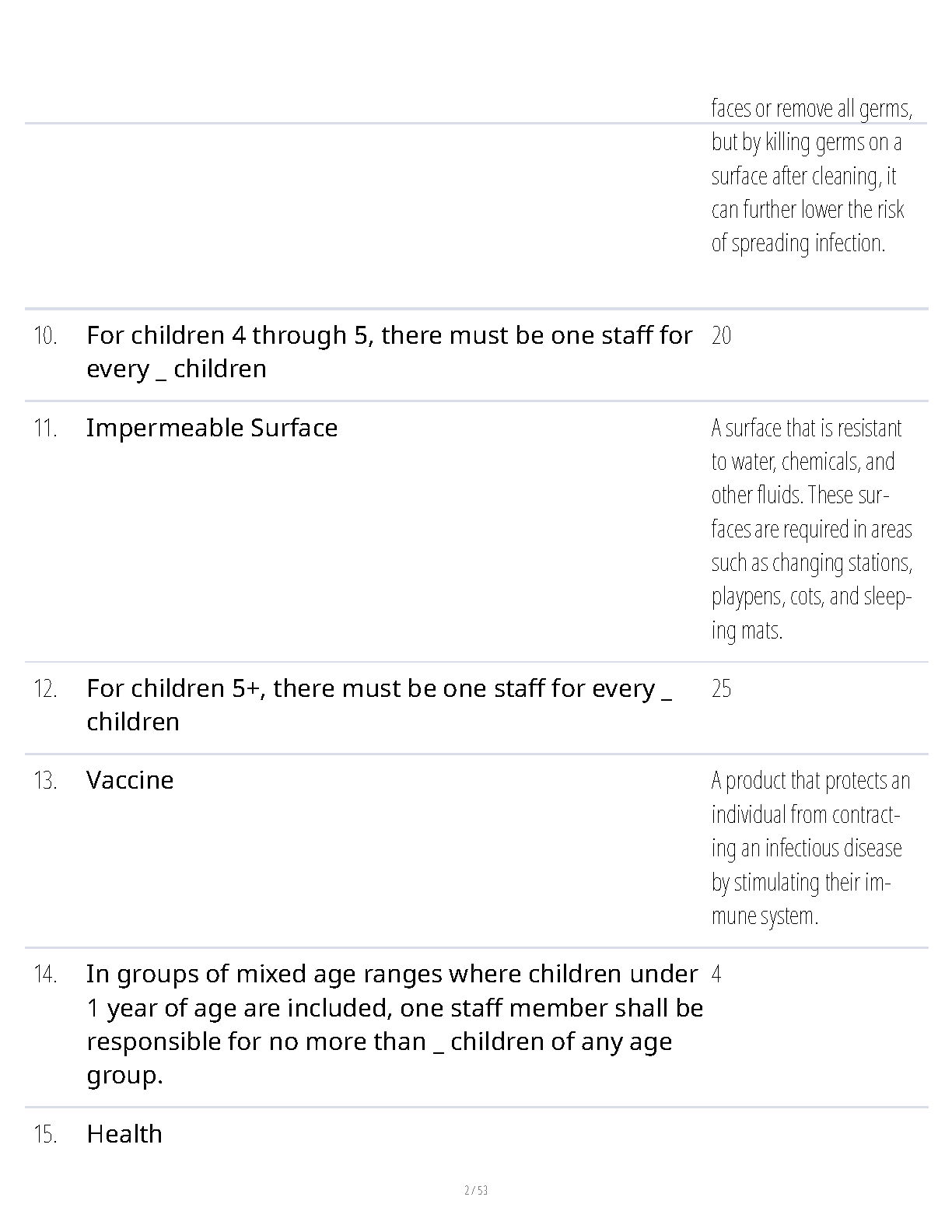Click the question about children 4 through 5
Image resolution: width=952 pixels, height=1232 pixels.
(x=389, y=352)
